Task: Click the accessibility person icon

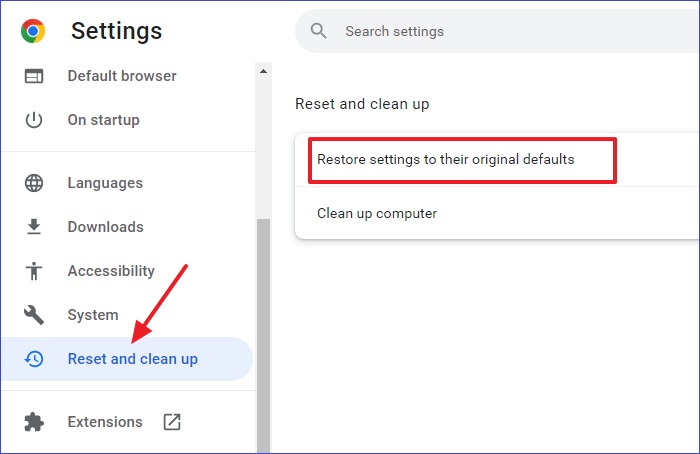Action: coord(34,271)
